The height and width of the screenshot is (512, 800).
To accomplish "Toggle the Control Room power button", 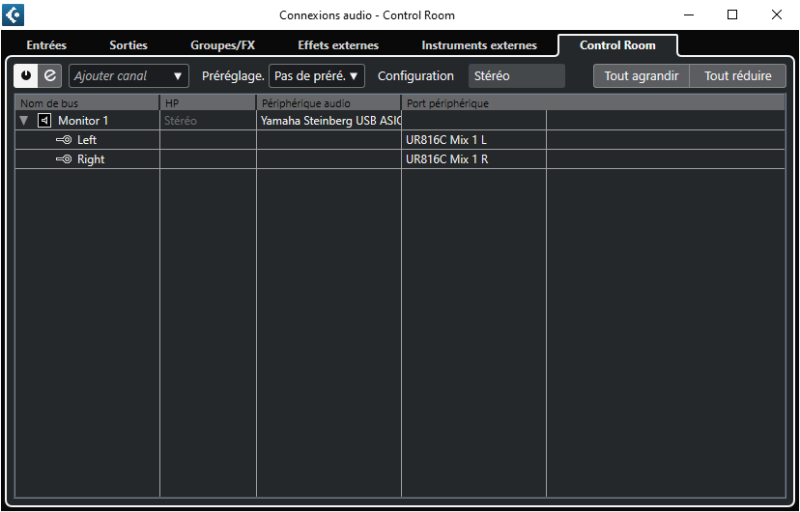I will click(x=26, y=76).
